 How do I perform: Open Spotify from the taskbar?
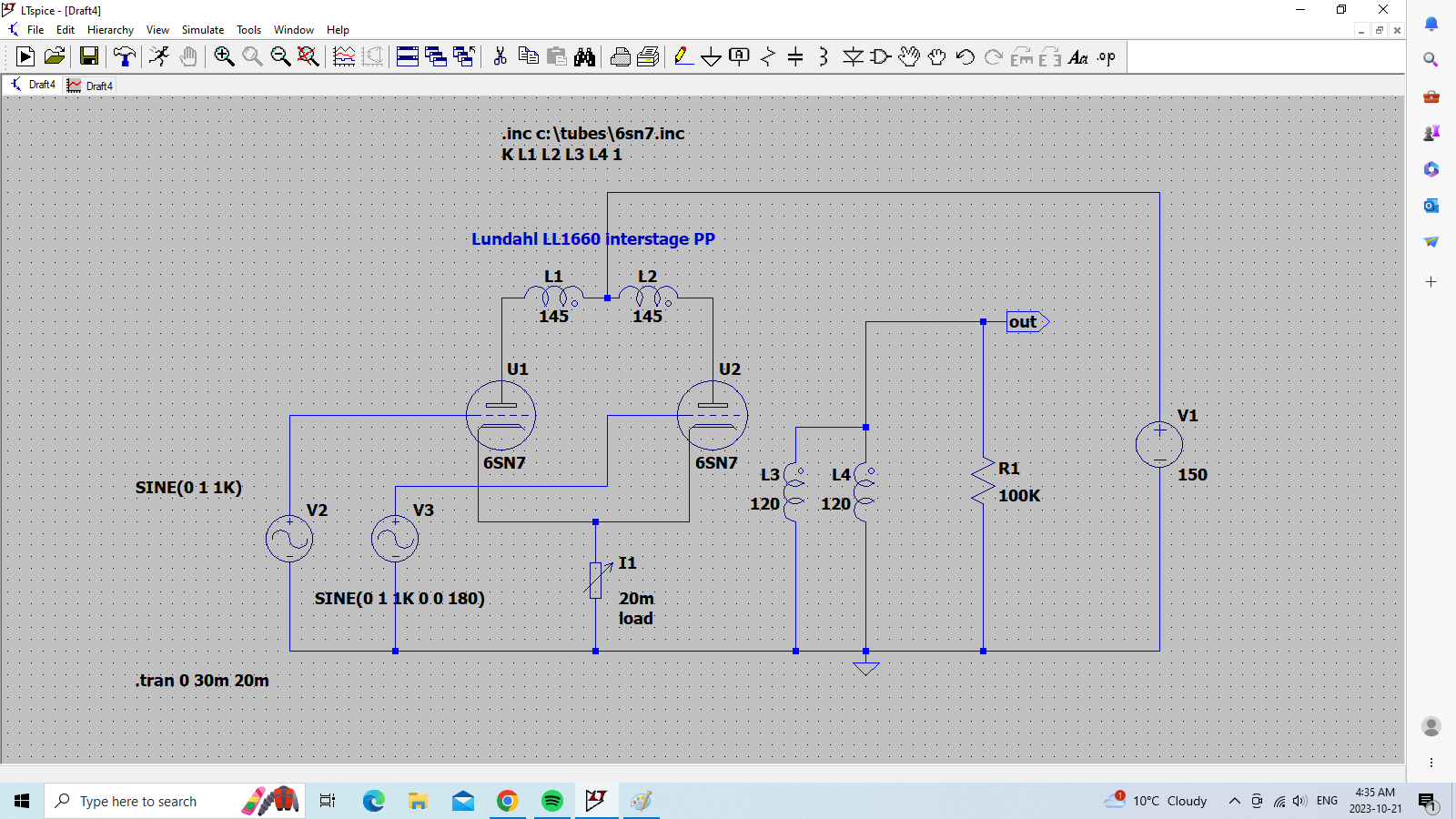point(552,801)
